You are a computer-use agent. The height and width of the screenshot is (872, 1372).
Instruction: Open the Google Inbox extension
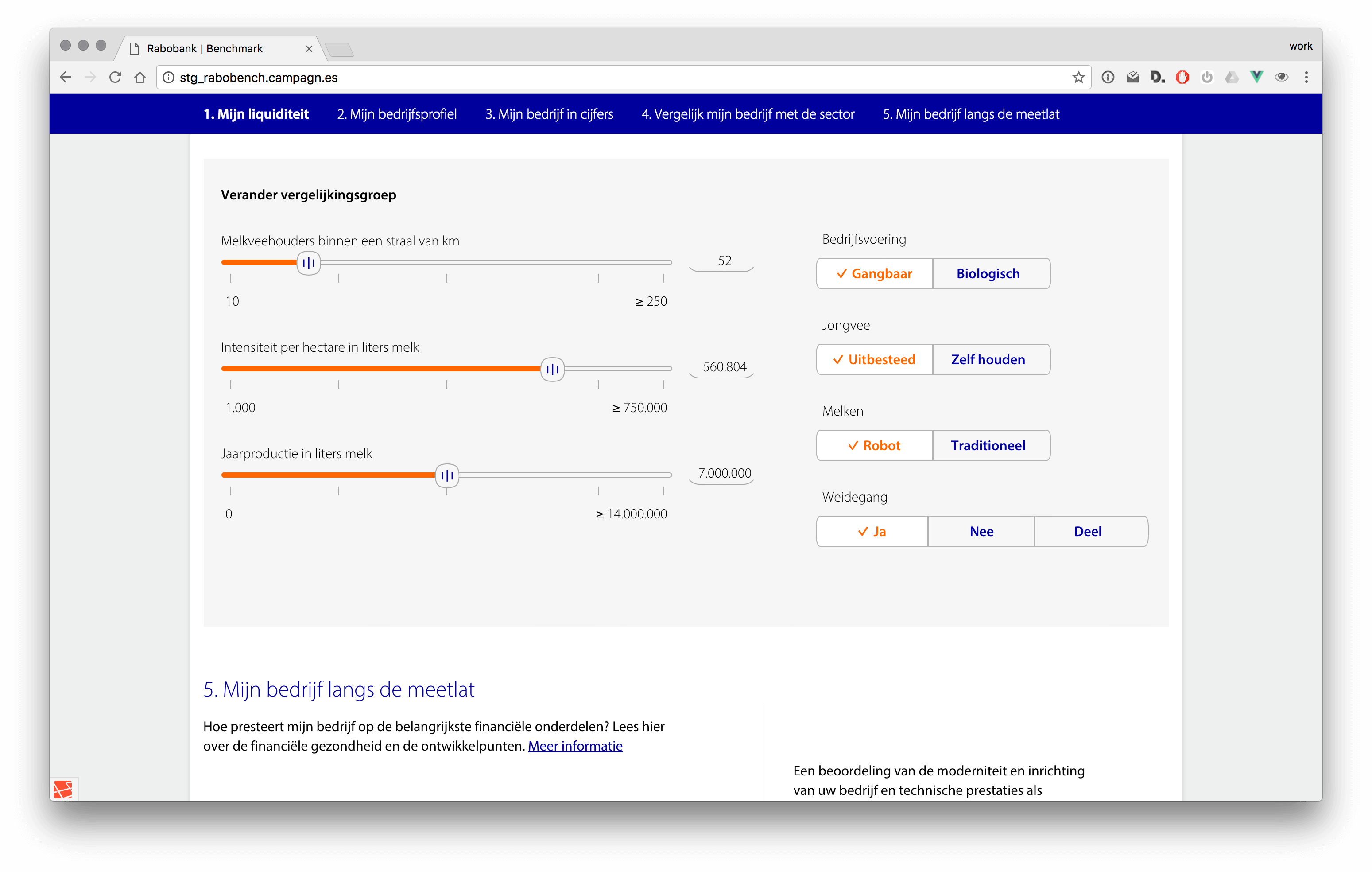[1133, 77]
